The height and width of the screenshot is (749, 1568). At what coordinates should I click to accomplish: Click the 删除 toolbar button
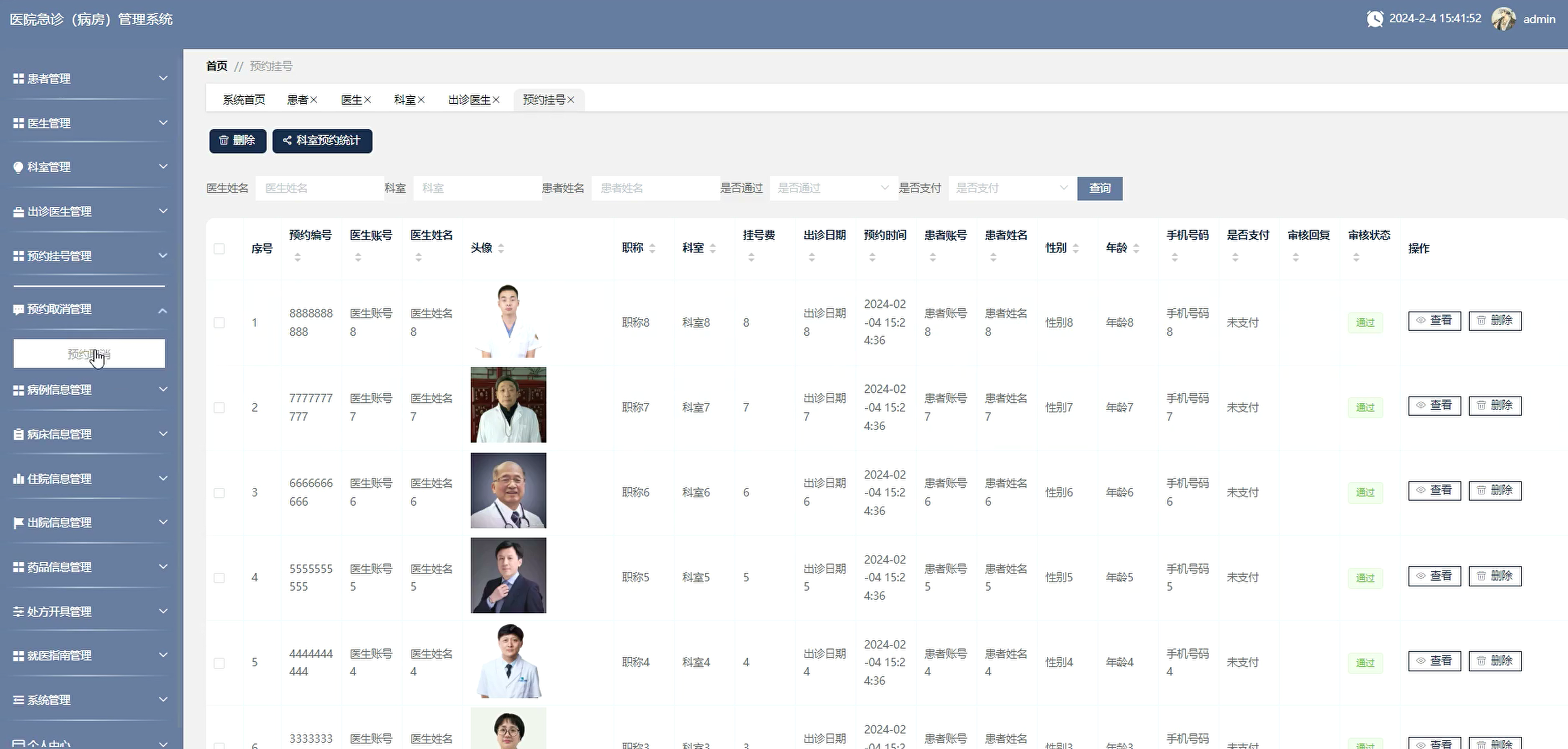(x=237, y=141)
